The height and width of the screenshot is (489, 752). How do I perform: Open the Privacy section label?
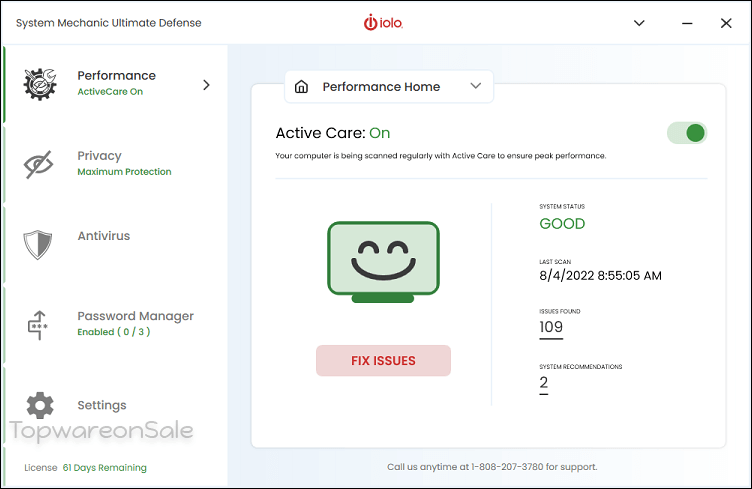99,156
